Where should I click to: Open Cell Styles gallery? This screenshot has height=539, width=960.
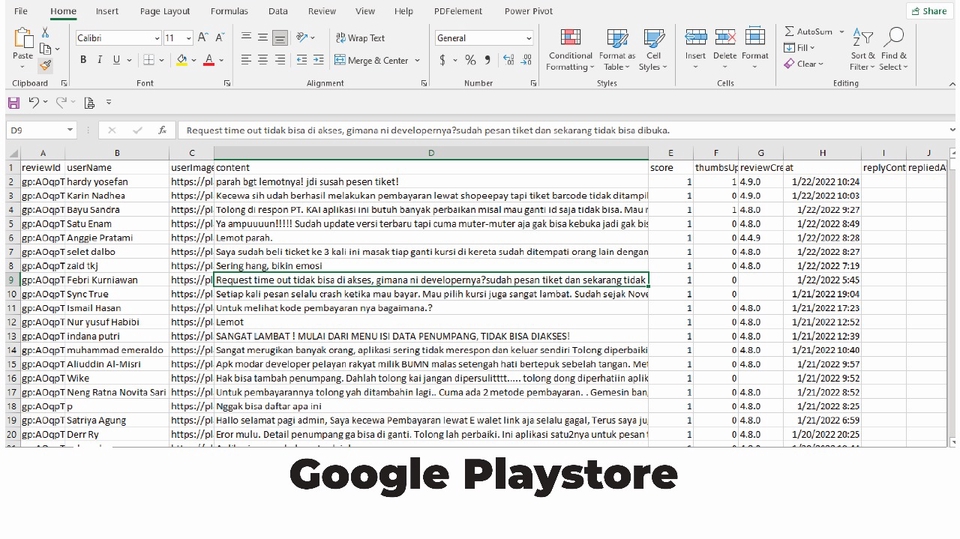tap(653, 50)
